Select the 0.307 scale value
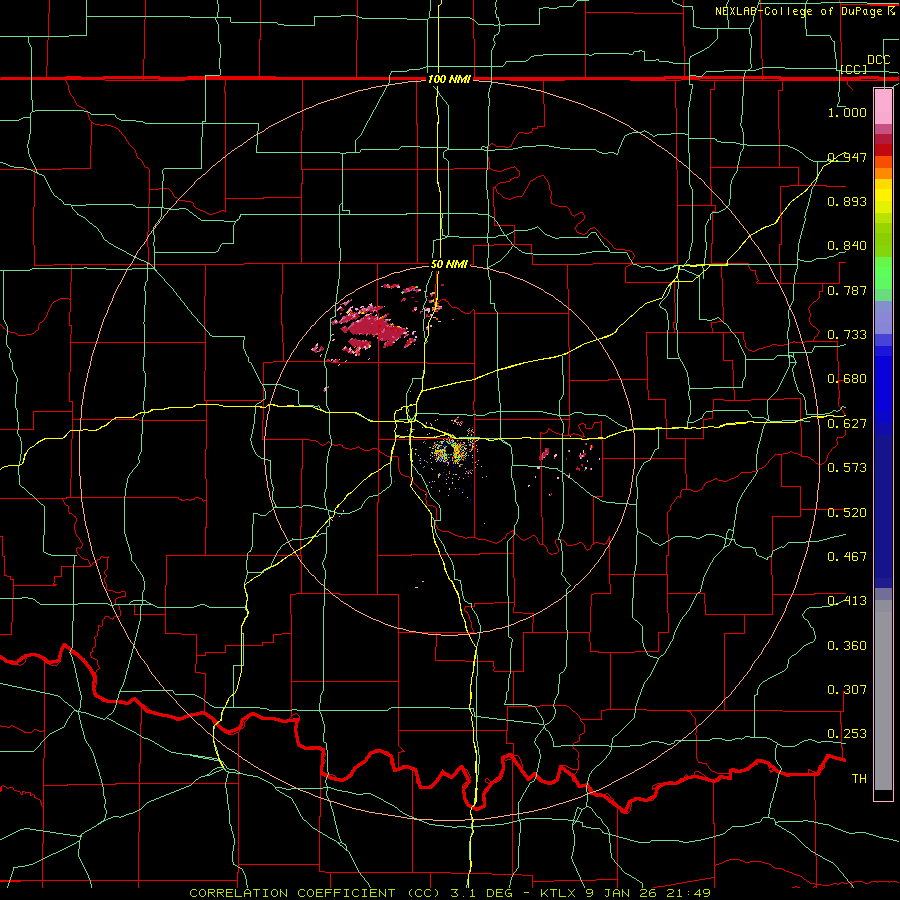This screenshot has height=900, width=900. 847,690
